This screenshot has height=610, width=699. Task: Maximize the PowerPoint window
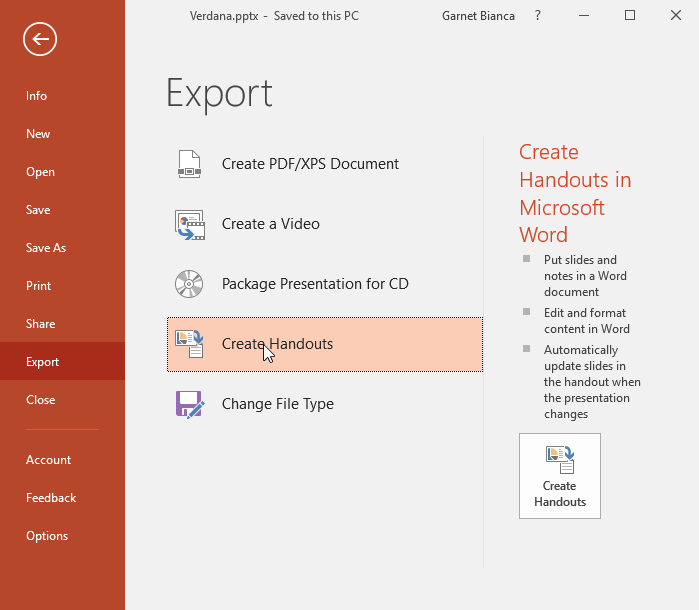(x=630, y=16)
